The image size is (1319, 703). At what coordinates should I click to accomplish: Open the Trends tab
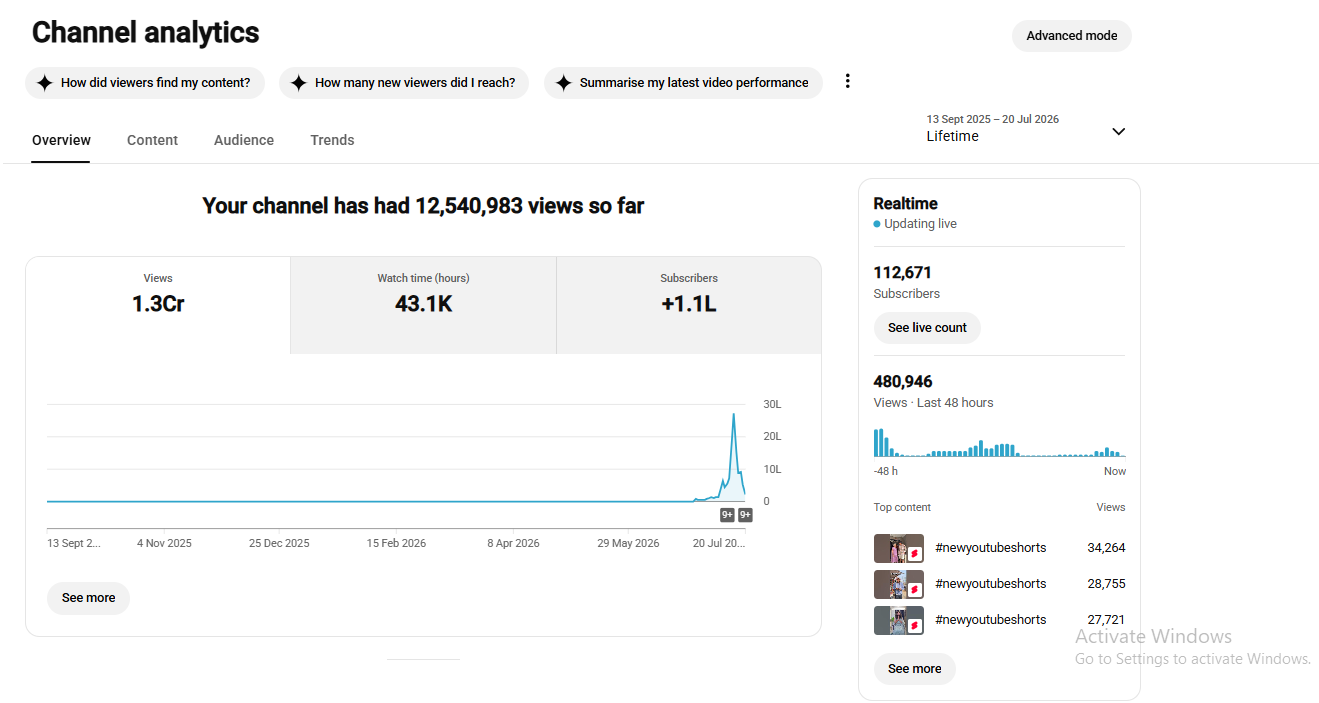click(332, 140)
